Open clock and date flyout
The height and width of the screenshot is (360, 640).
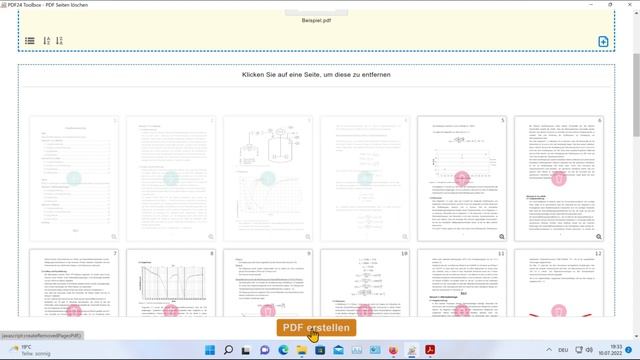pyautogui.click(x=611, y=350)
